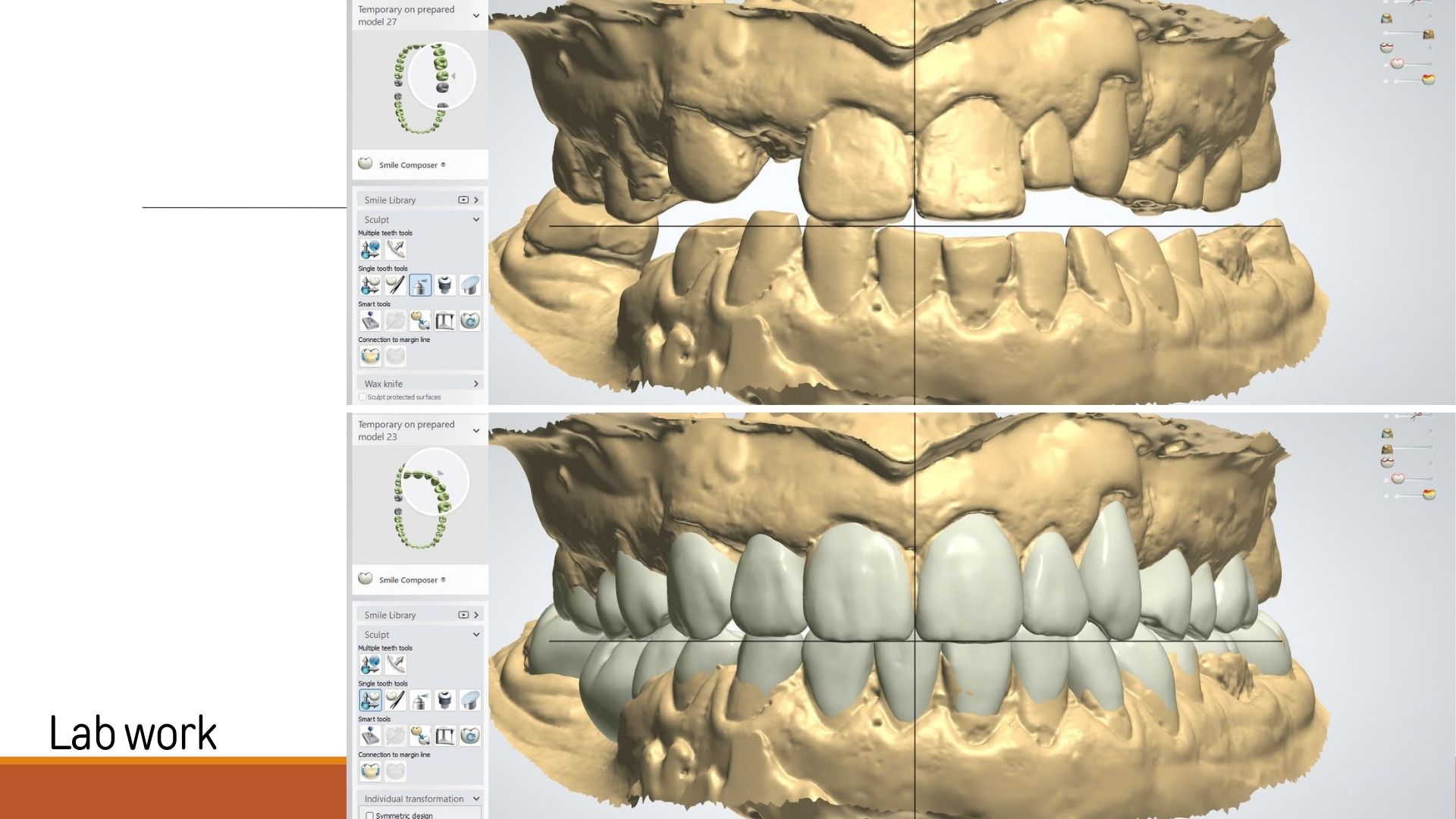Play the Smile Library video in lower panel

point(463,615)
